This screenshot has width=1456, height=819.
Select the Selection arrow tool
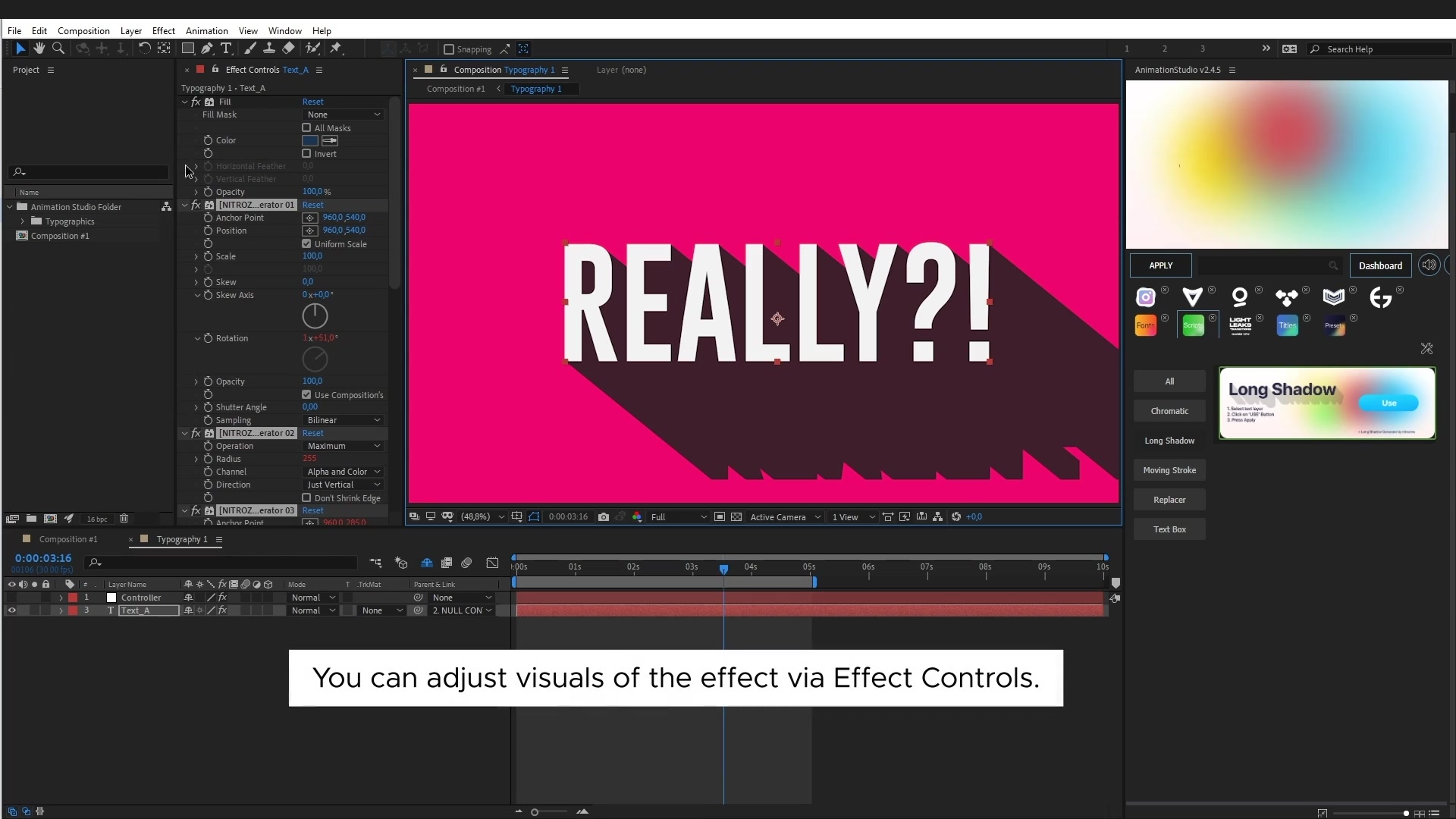point(20,49)
